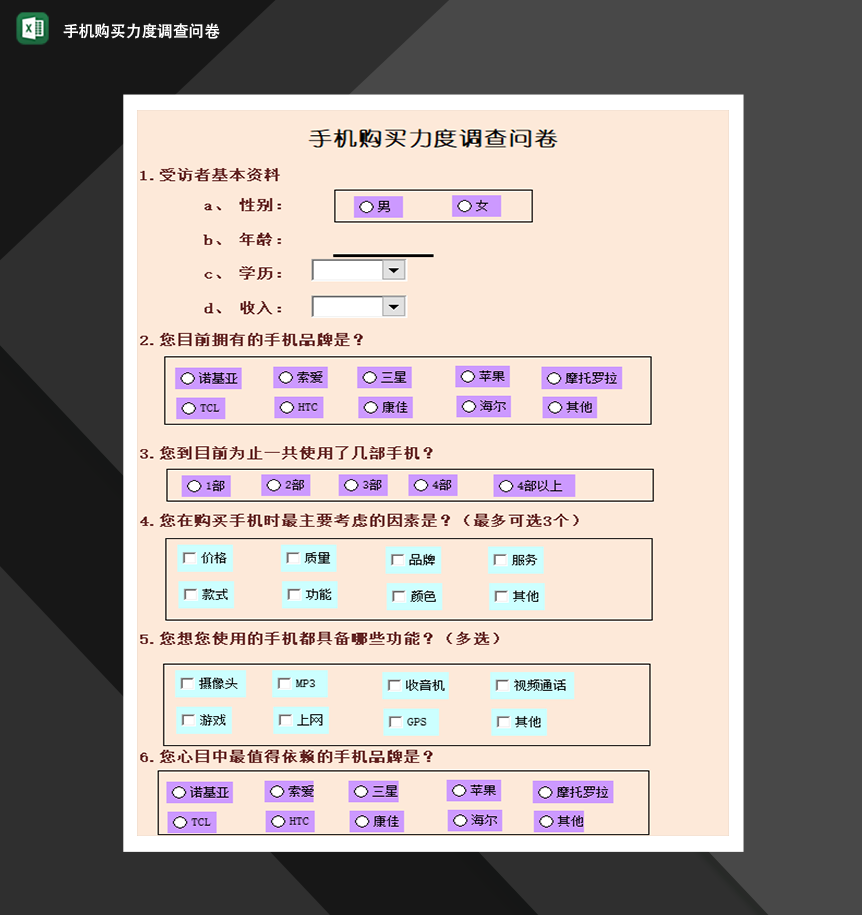
Task: Choose 4部以上 for phones used so far
Action: (x=507, y=485)
